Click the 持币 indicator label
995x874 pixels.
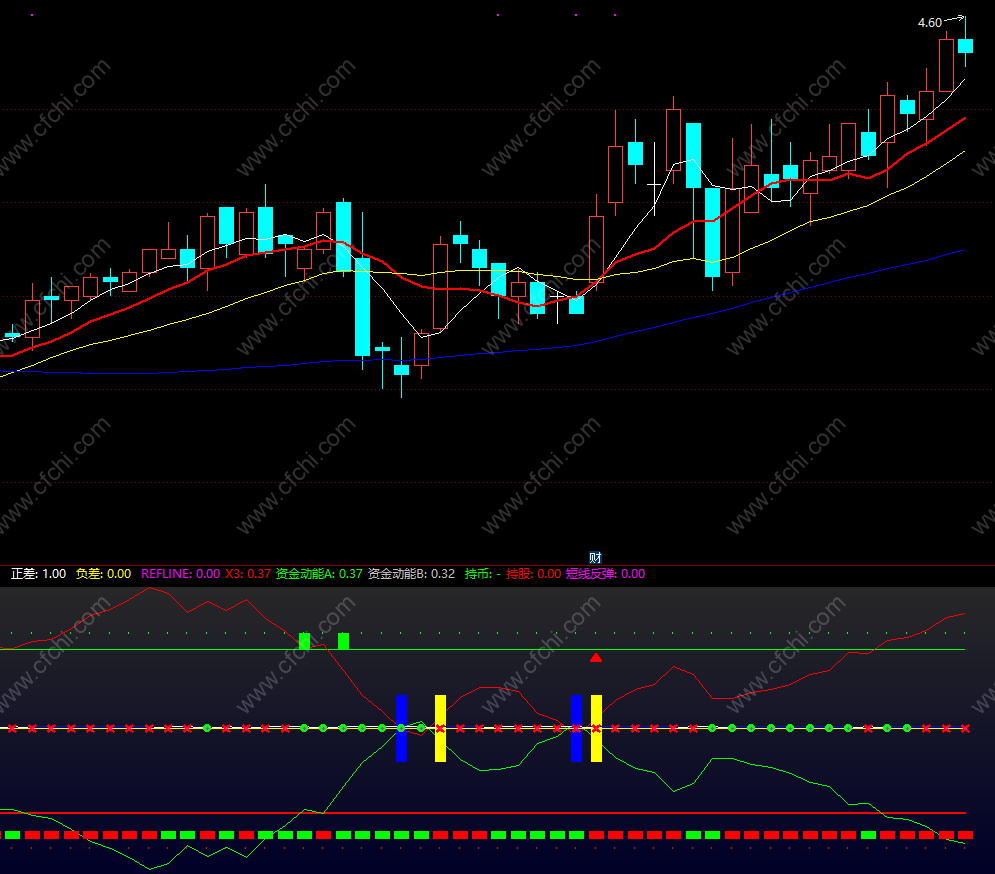click(482, 574)
